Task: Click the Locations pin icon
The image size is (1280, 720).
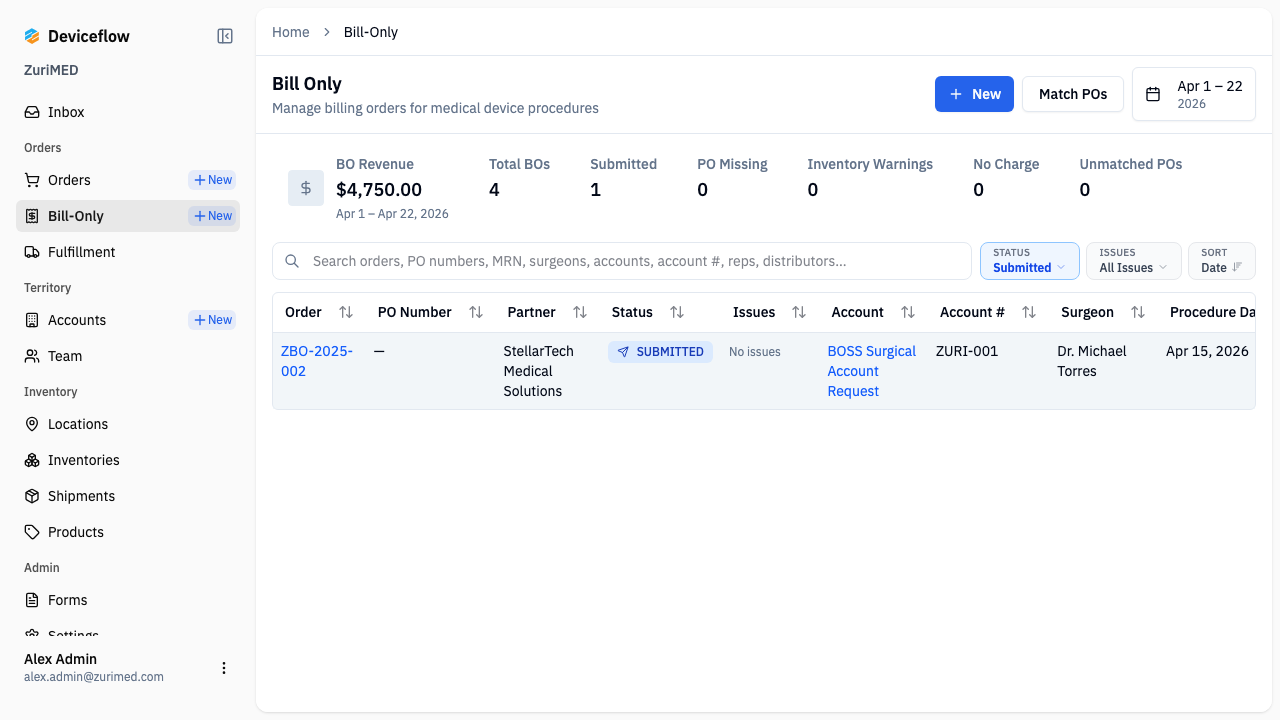Action: [x=32, y=424]
